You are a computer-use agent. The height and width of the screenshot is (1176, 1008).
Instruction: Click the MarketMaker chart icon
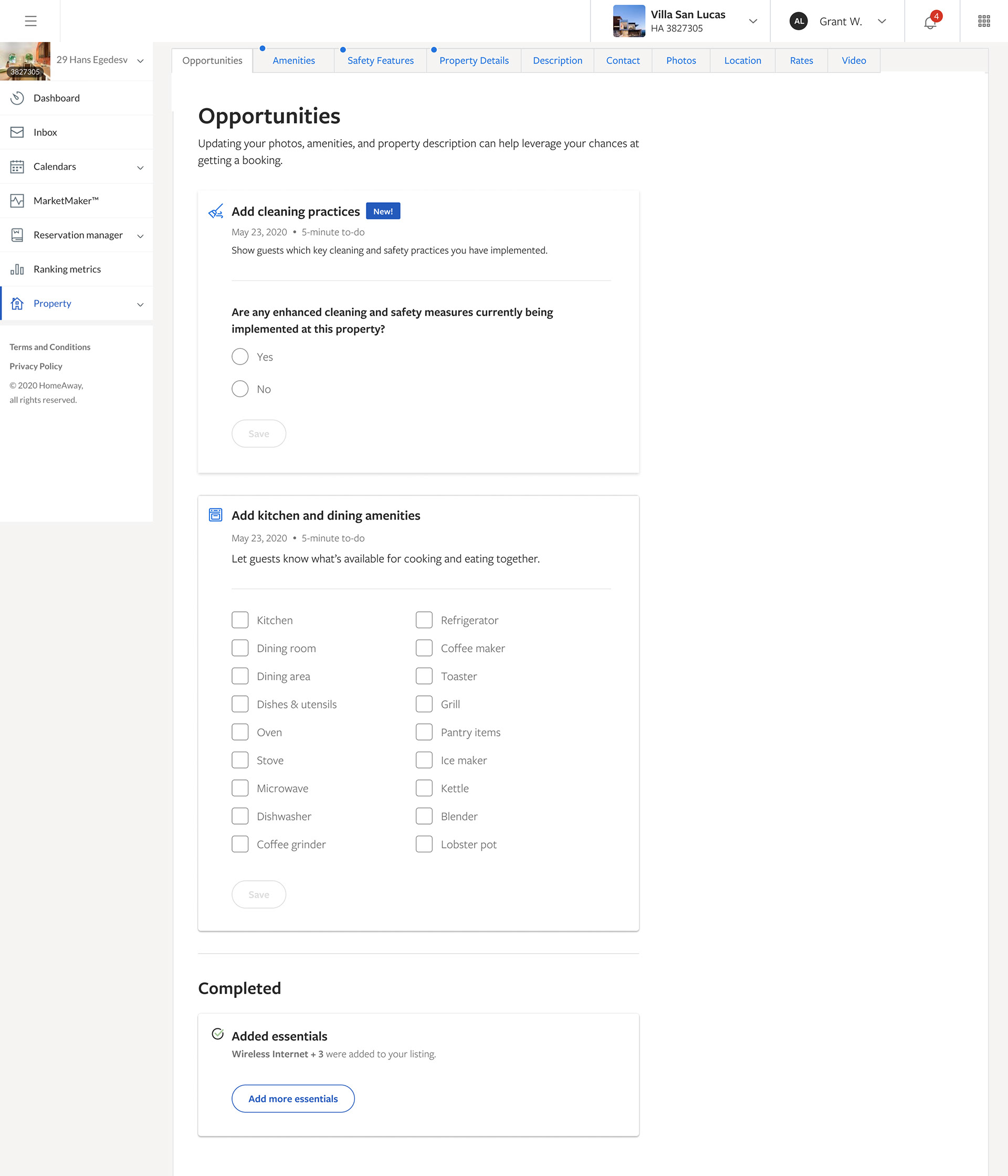pyautogui.click(x=17, y=201)
